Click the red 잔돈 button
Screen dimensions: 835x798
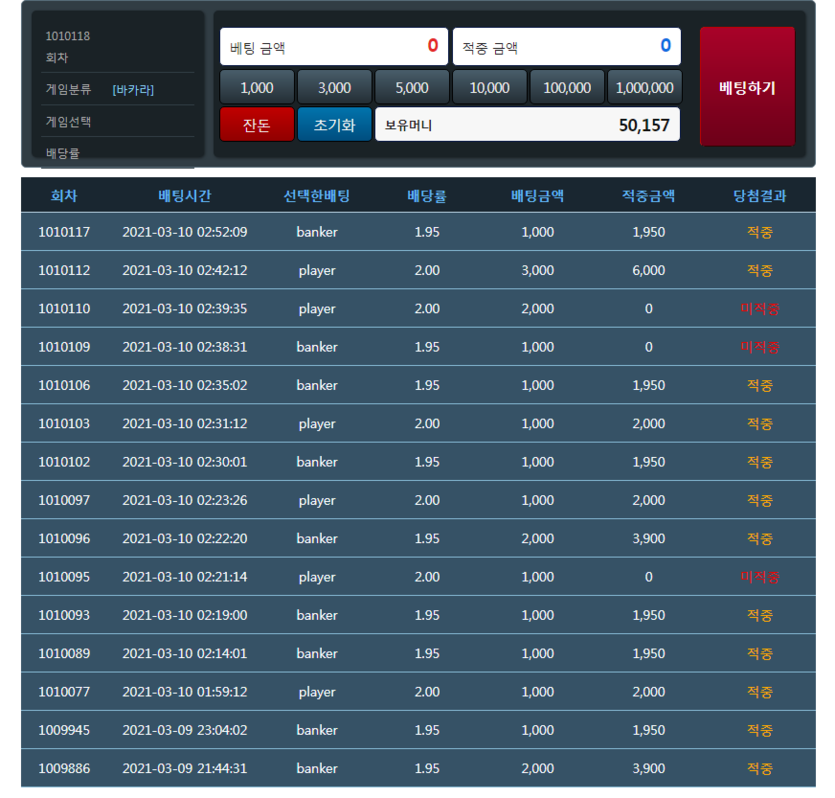point(257,125)
